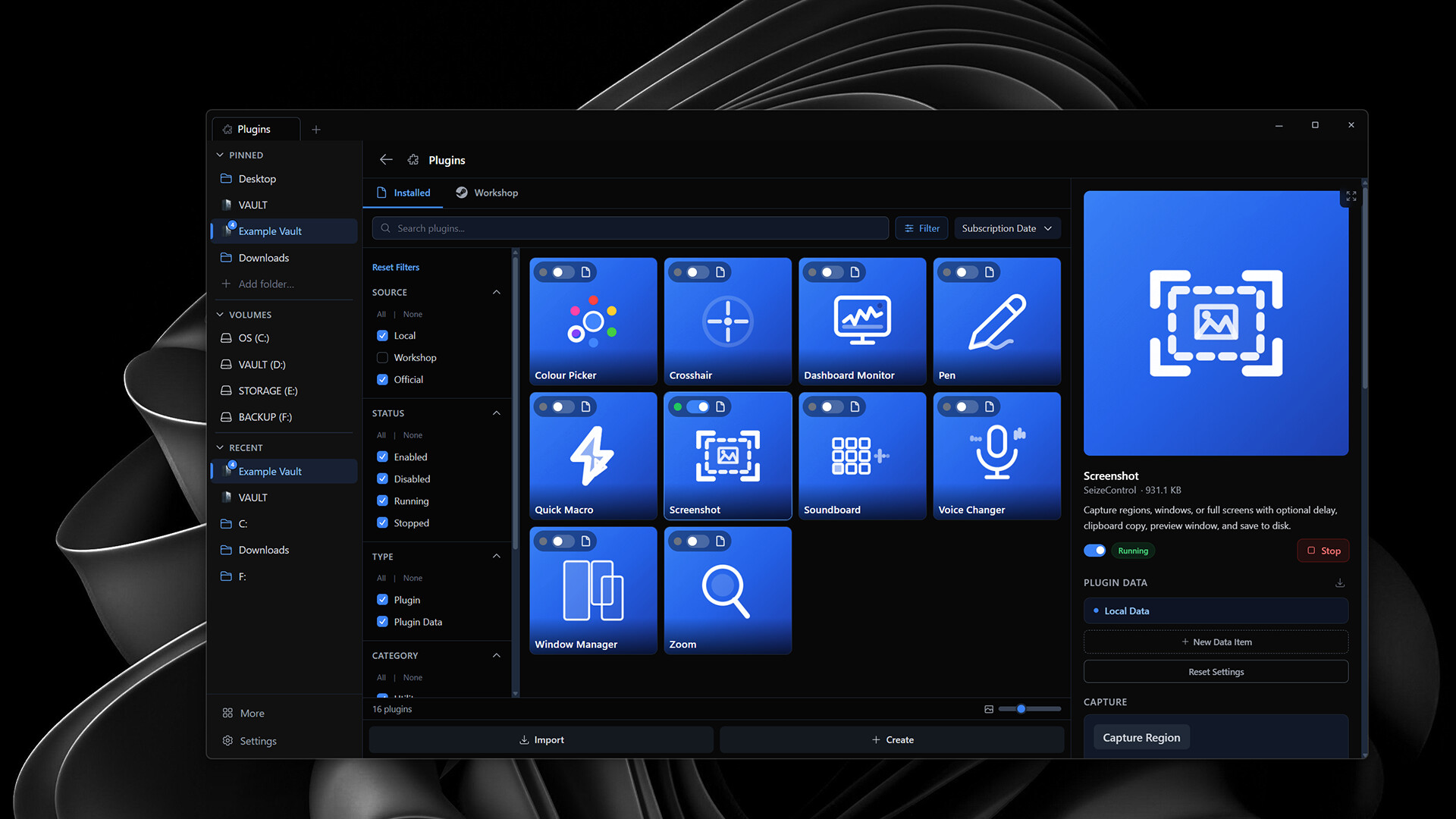Click the file icon on Colour Picker tile

click(585, 272)
